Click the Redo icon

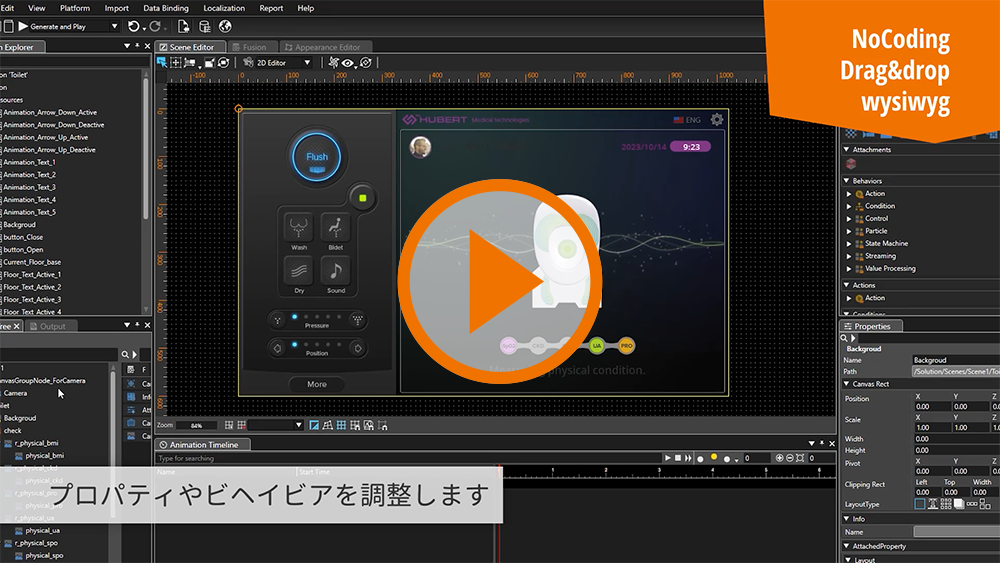154,26
